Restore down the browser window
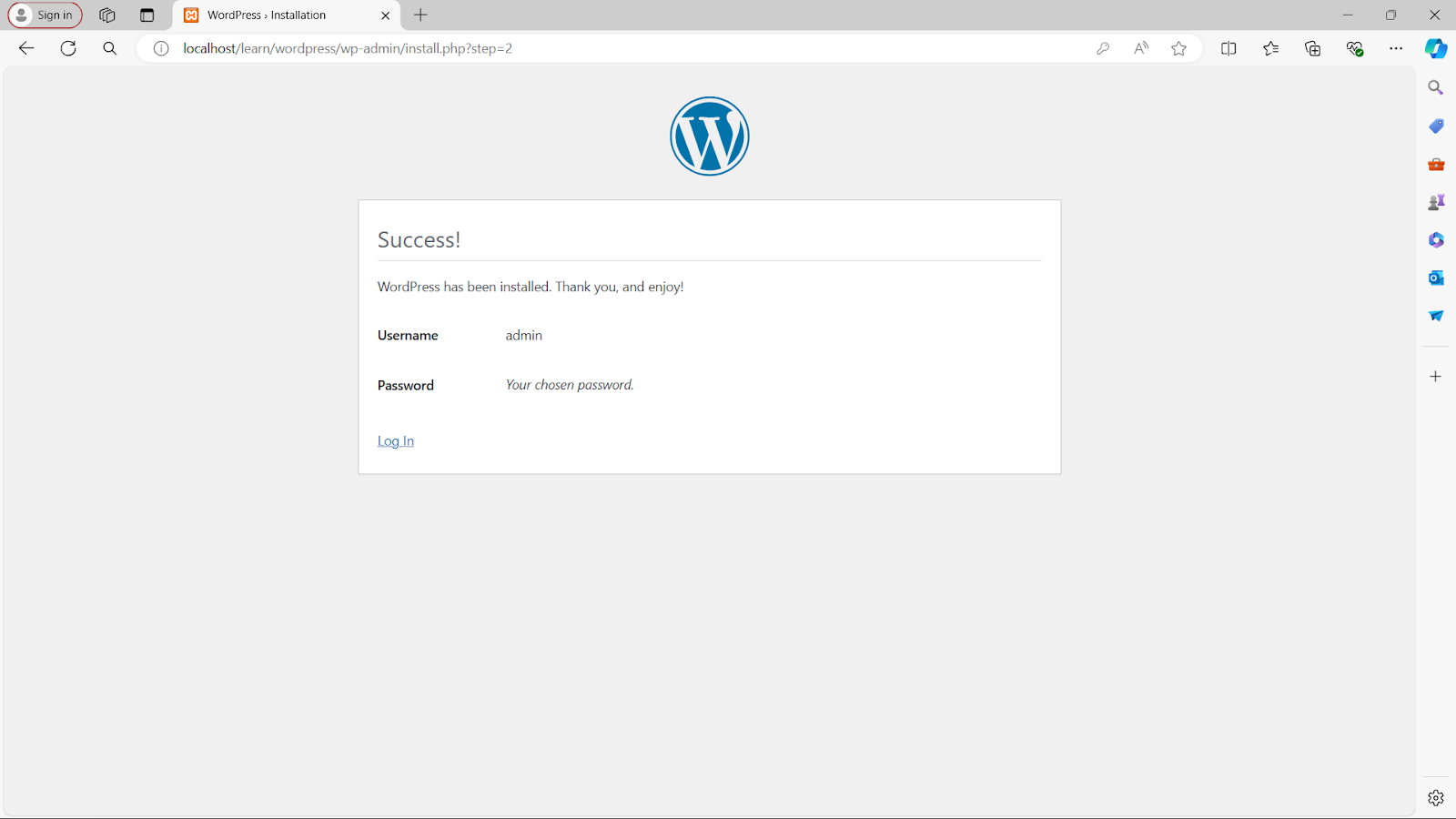Image resolution: width=1456 pixels, height=819 pixels. click(x=1391, y=15)
